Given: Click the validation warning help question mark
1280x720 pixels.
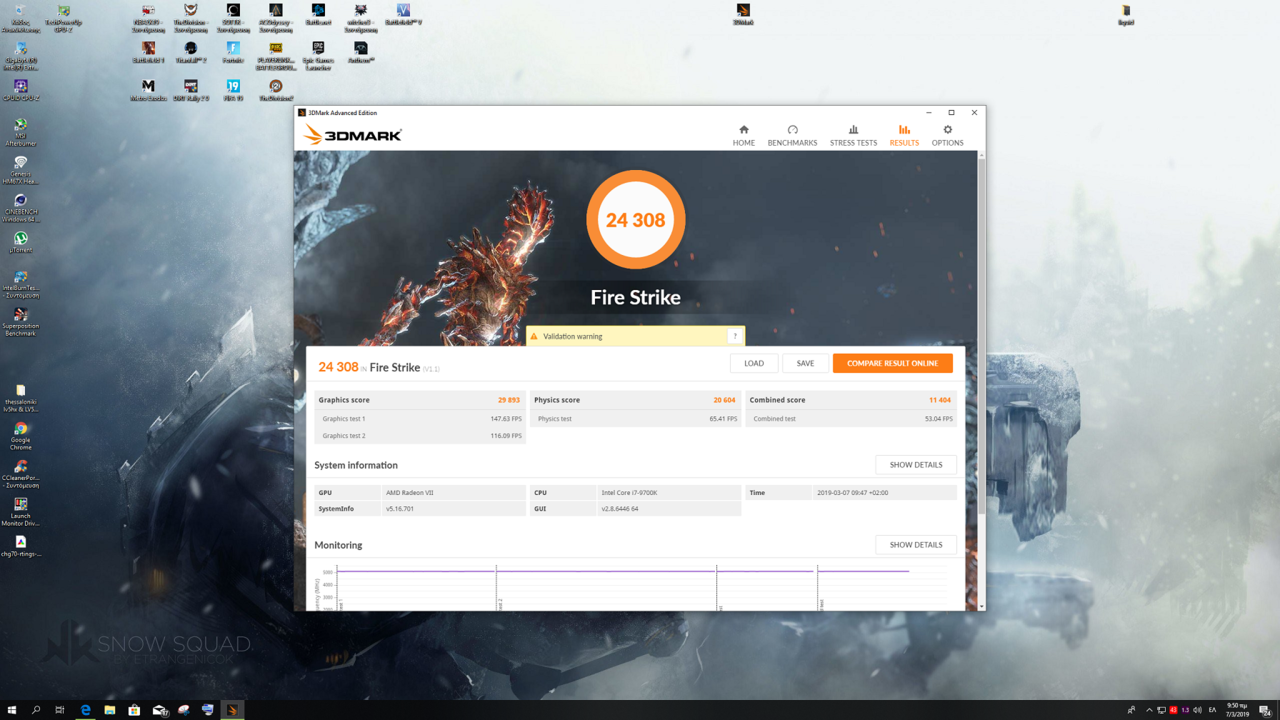Looking at the screenshot, I should click(735, 336).
